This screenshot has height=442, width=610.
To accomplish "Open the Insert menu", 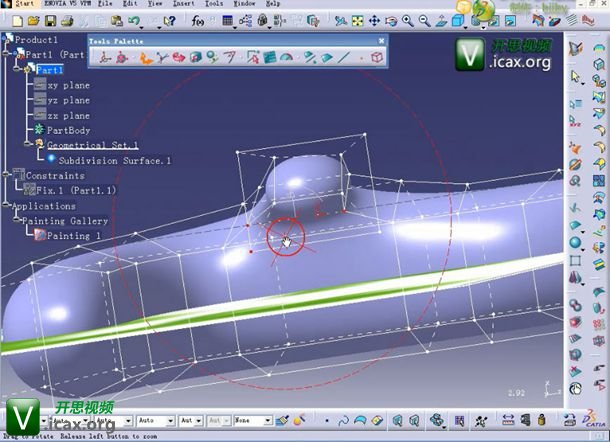I will tap(182, 4).
